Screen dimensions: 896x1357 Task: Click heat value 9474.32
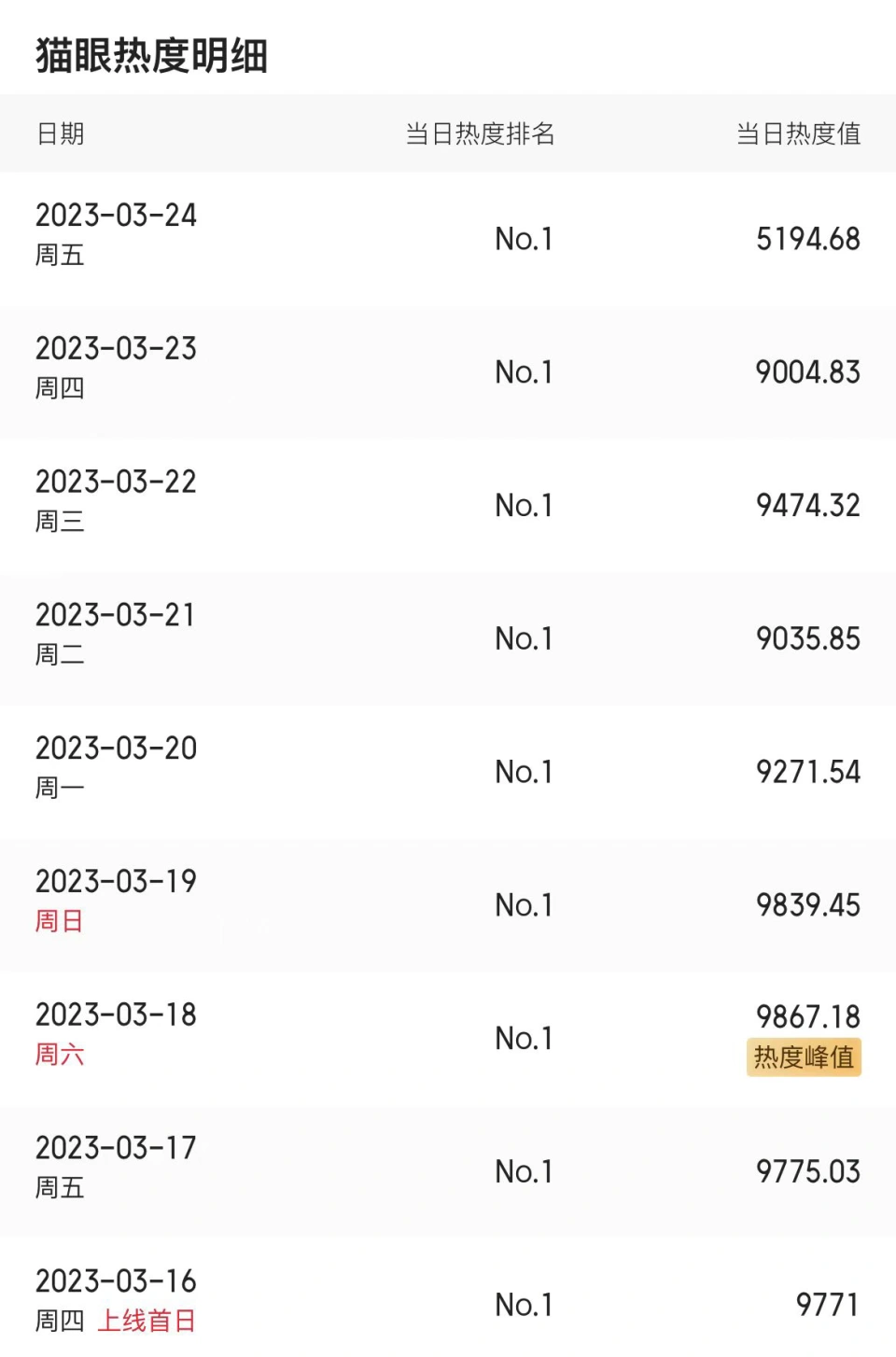tap(807, 506)
